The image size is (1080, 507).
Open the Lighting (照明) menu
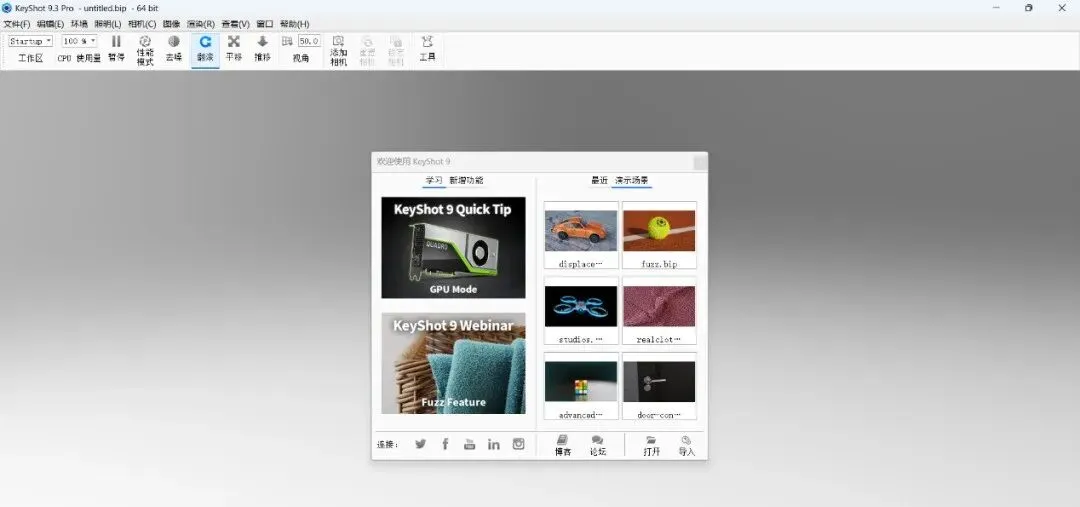coord(107,24)
